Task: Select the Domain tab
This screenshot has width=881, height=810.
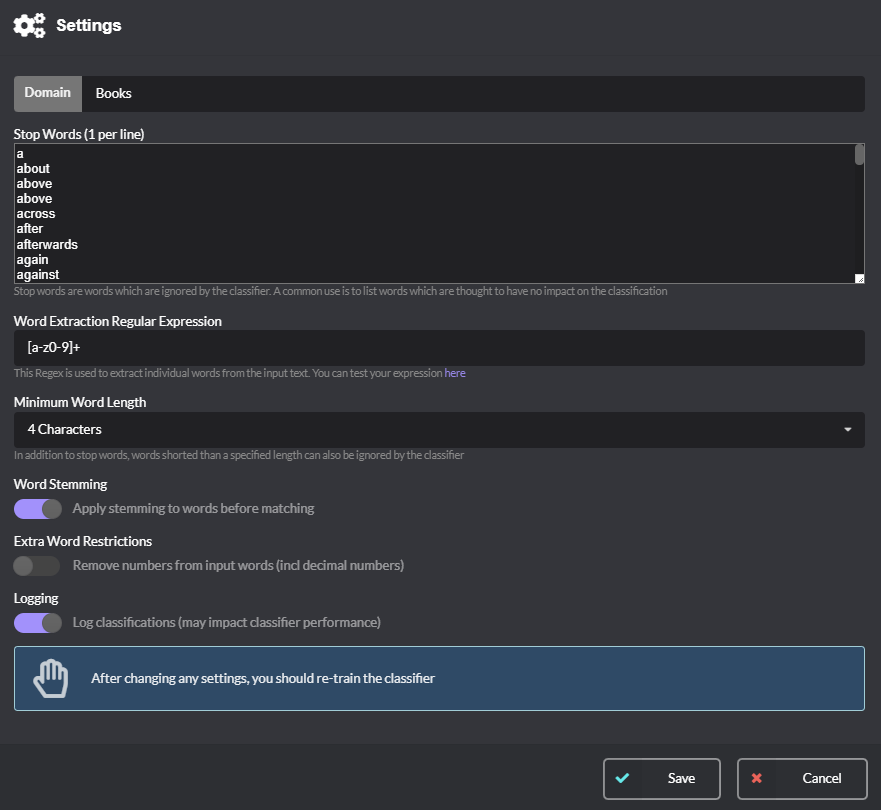Action: 48,93
